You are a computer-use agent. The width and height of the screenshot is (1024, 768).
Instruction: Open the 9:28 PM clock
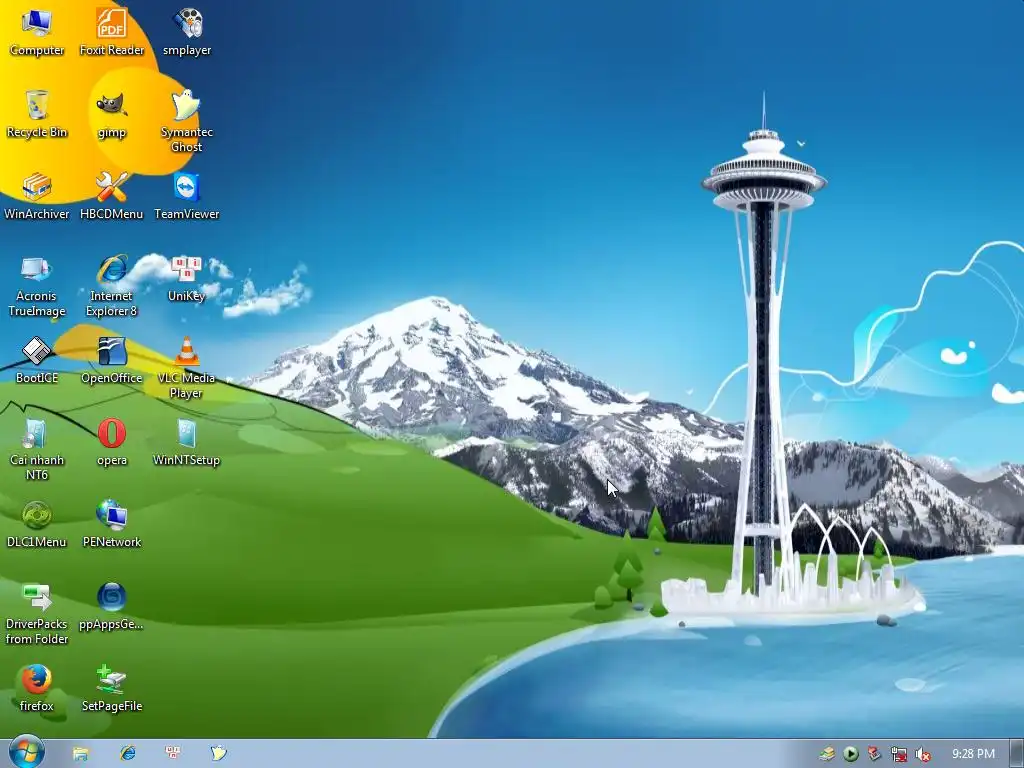[x=973, y=754]
